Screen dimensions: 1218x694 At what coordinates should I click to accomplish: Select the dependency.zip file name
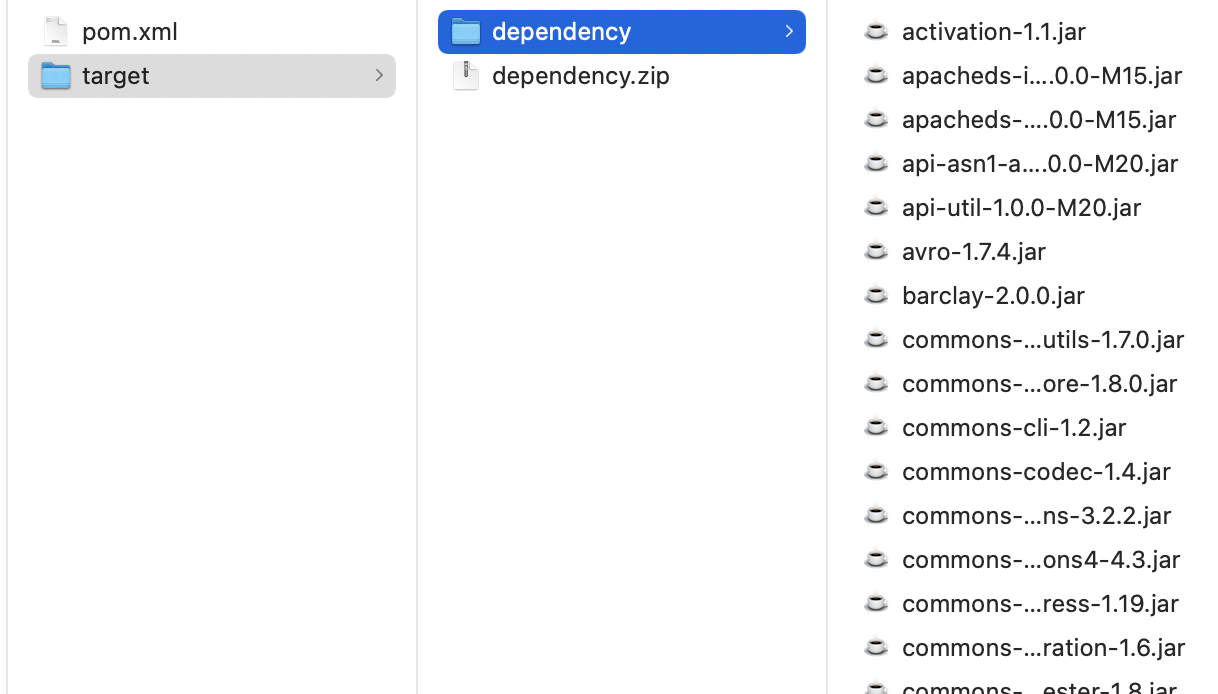(x=581, y=76)
